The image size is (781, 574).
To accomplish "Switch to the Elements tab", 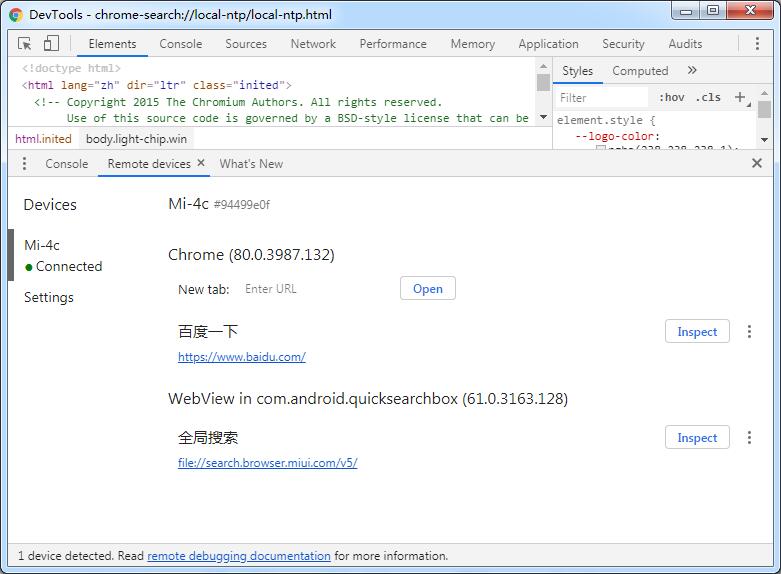I will coord(112,44).
